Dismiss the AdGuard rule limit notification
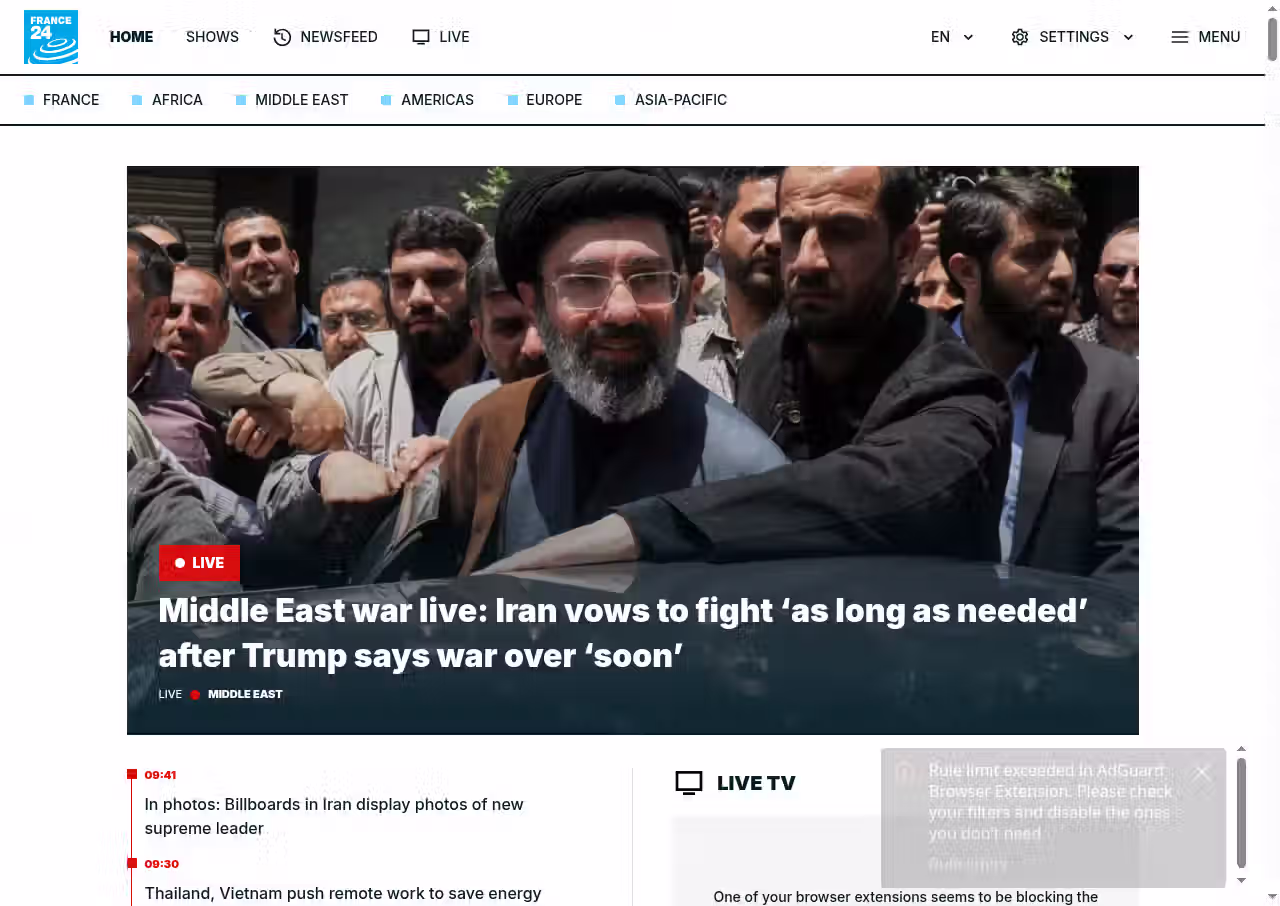The width and height of the screenshot is (1280, 906). 1202,773
